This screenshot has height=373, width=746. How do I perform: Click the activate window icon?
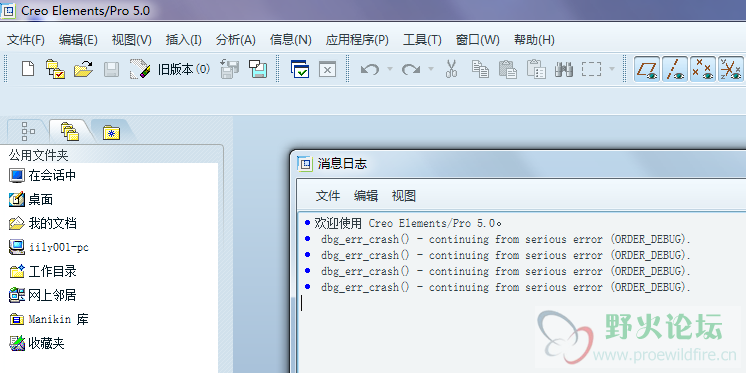(300, 69)
